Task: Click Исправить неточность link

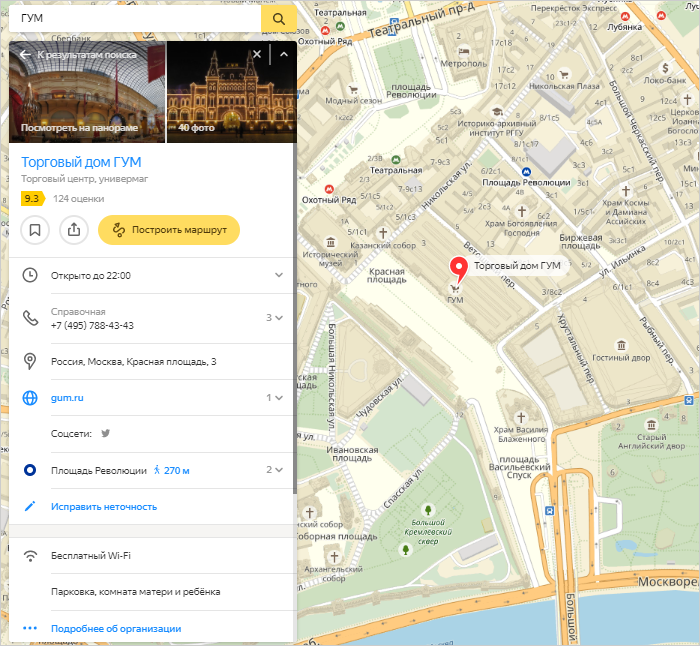Action: [x=104, y=507]
